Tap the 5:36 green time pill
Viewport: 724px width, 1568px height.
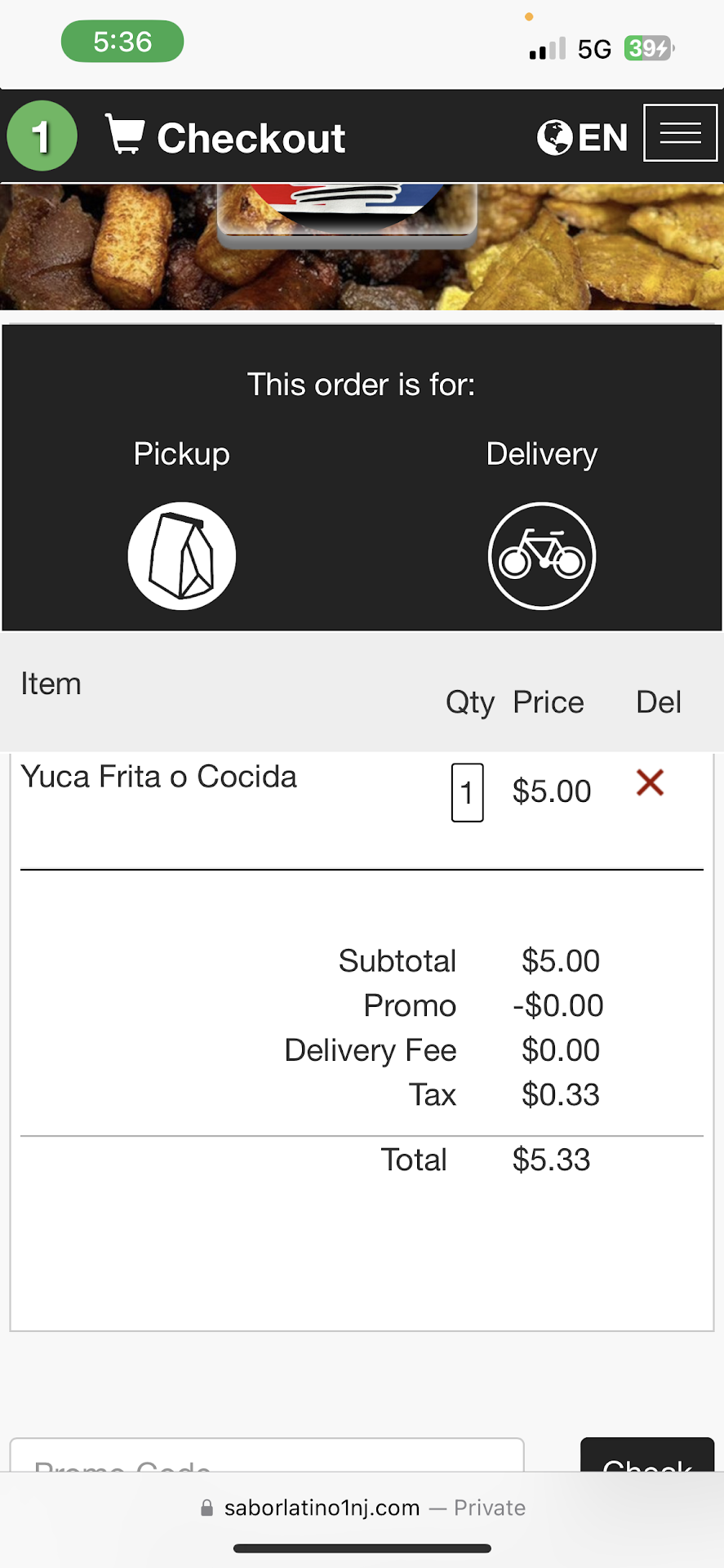click(122, 42)
